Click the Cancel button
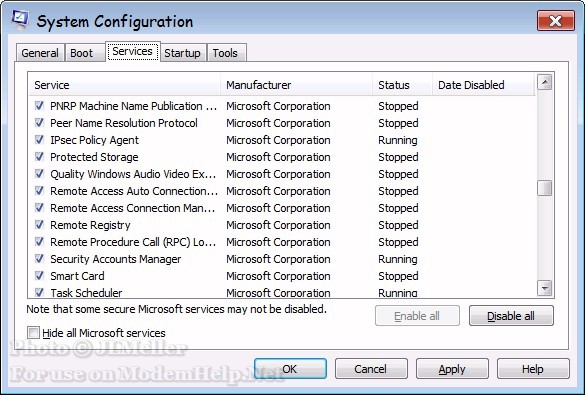 371,369
